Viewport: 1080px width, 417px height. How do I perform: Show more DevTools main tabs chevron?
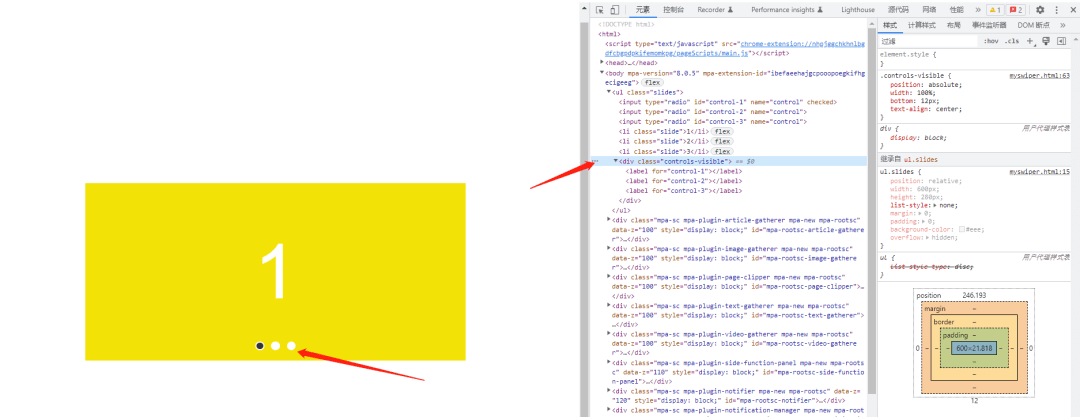click(x=978, y=10)
